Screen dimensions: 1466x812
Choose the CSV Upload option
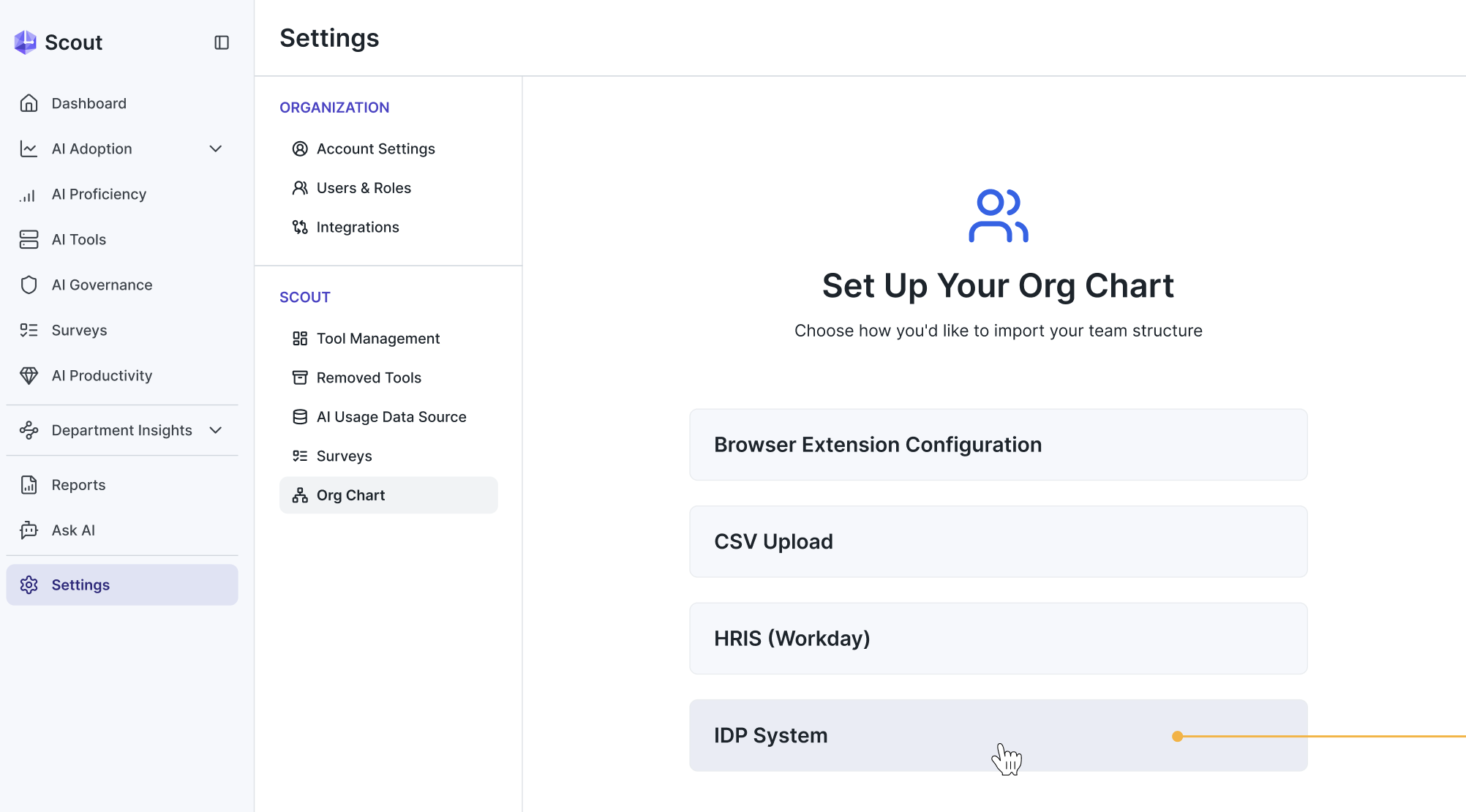point(998,541)
